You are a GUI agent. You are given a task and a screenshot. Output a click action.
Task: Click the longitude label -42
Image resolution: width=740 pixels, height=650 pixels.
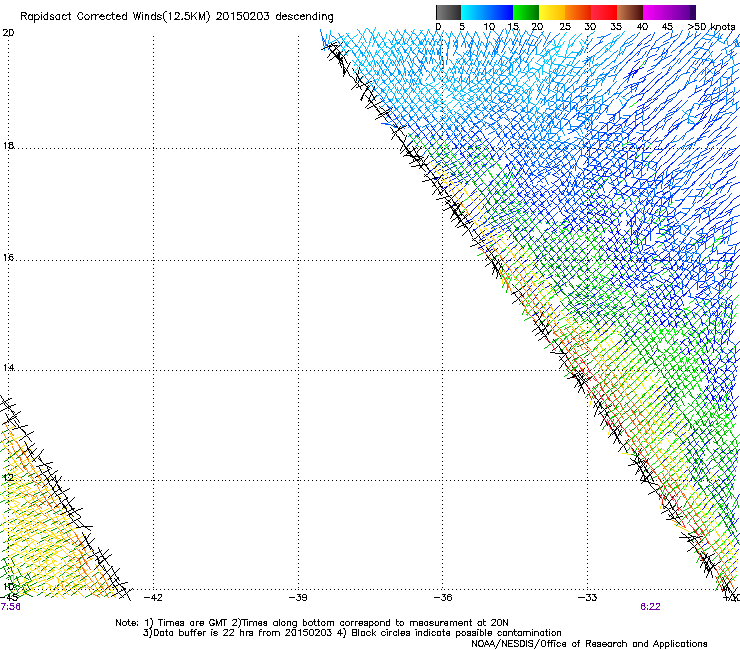coord(153,598)
